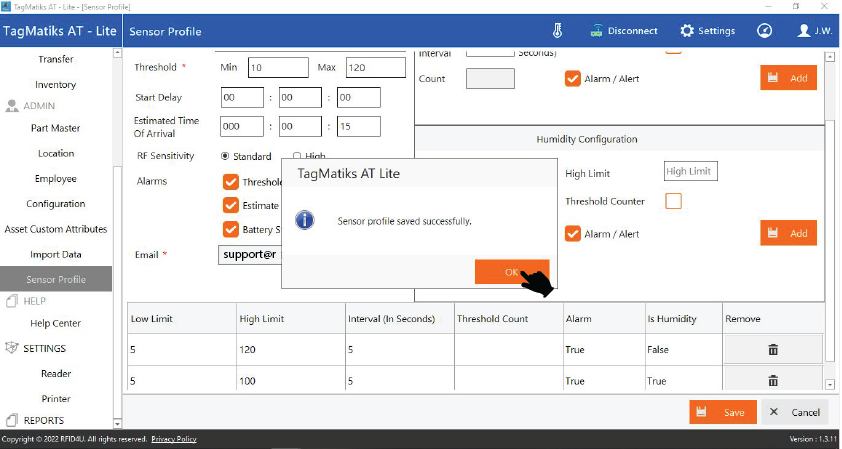
Task: Go to Import Data in sidebar
Action: 56,254
